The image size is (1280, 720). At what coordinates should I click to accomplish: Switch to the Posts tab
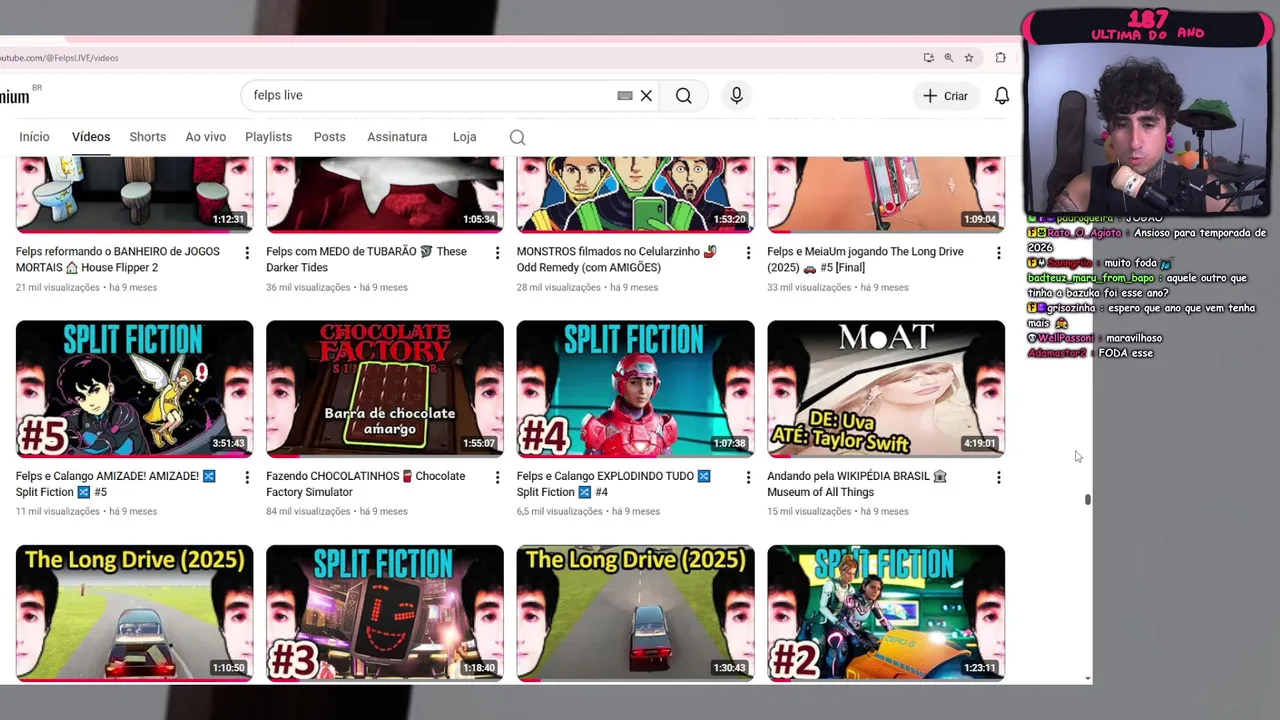coord(330,137)
